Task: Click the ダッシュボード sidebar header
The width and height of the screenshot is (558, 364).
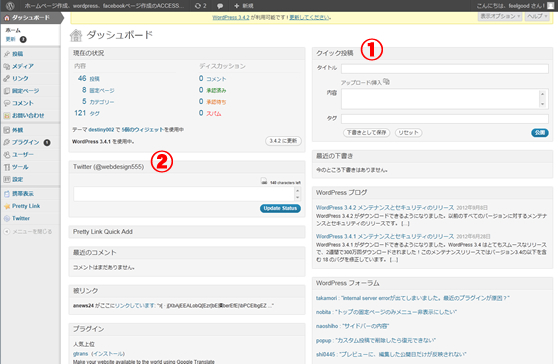Action: (31, 17)
